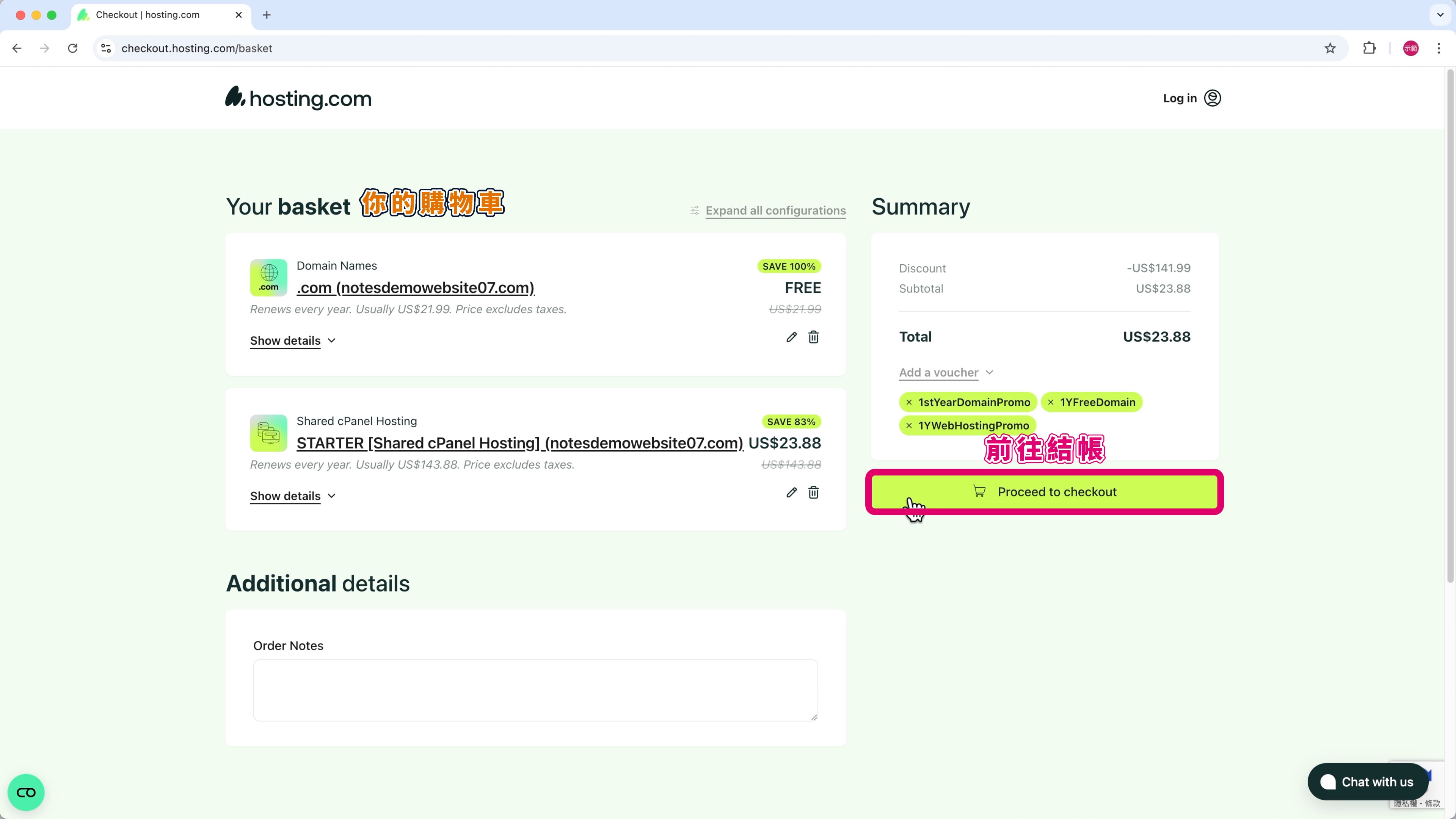This screenshot has height=819, width=1456.
Task: Bookmark page with star icon
Action: point(1330,48)
